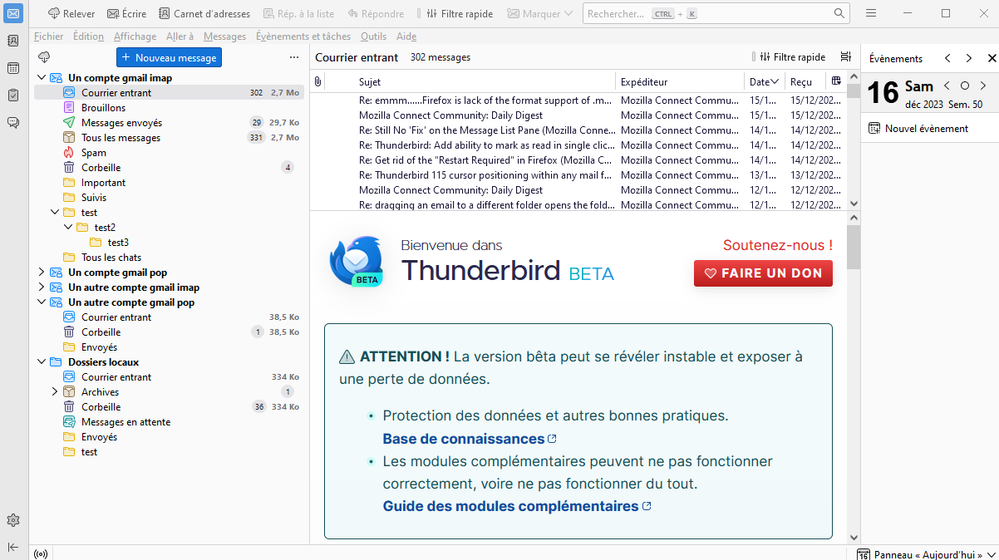This screenshot has width=999, height=560.
Task: Open column picker icon in message list
Action: pos(836,81)
